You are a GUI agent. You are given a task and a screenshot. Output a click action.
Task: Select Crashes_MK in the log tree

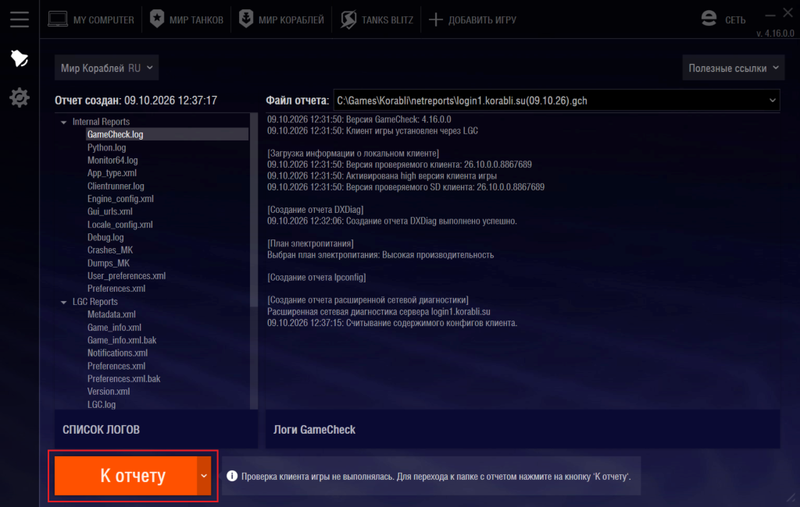[110, 250]
